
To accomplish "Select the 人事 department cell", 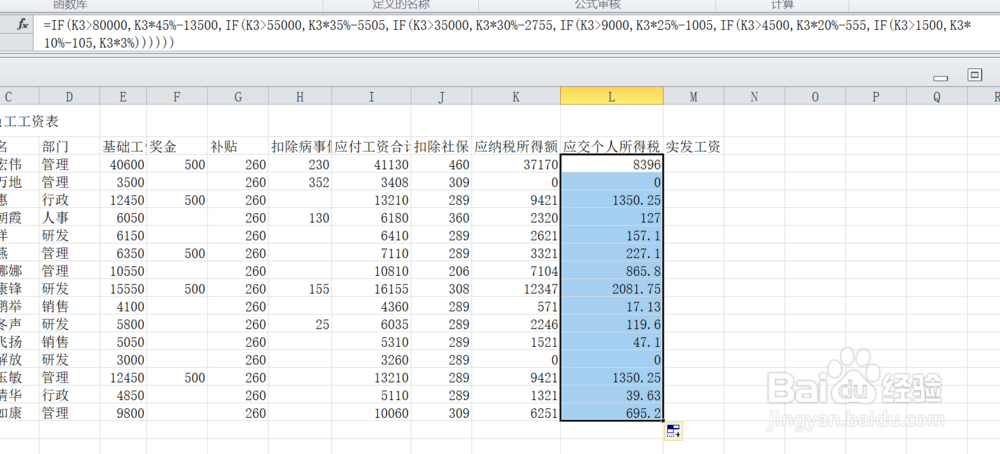I will coord(69,218).
